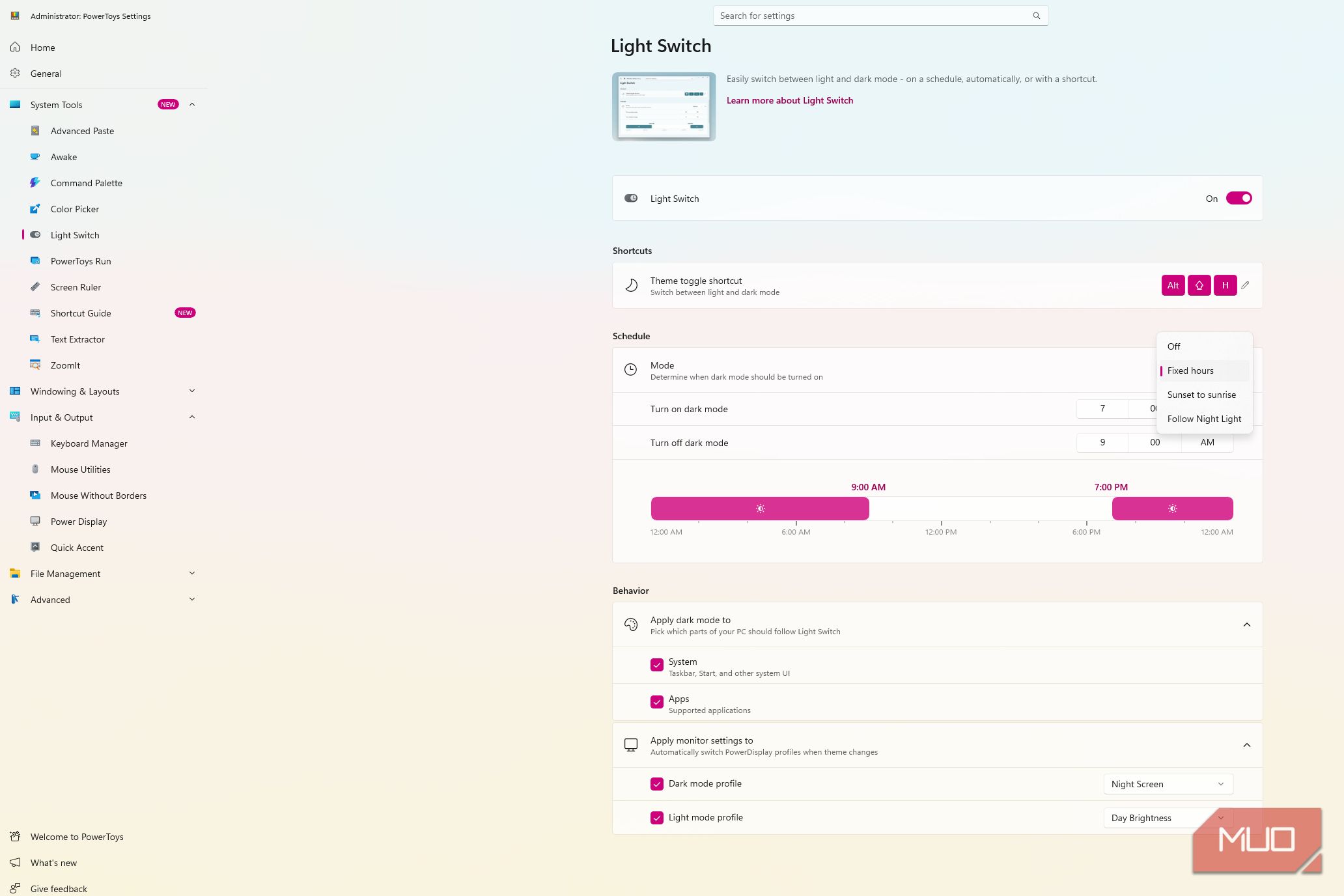
Task: Open the Night Screen profile dropdown
Action: pyautogui.click(x=1168, y=784)
